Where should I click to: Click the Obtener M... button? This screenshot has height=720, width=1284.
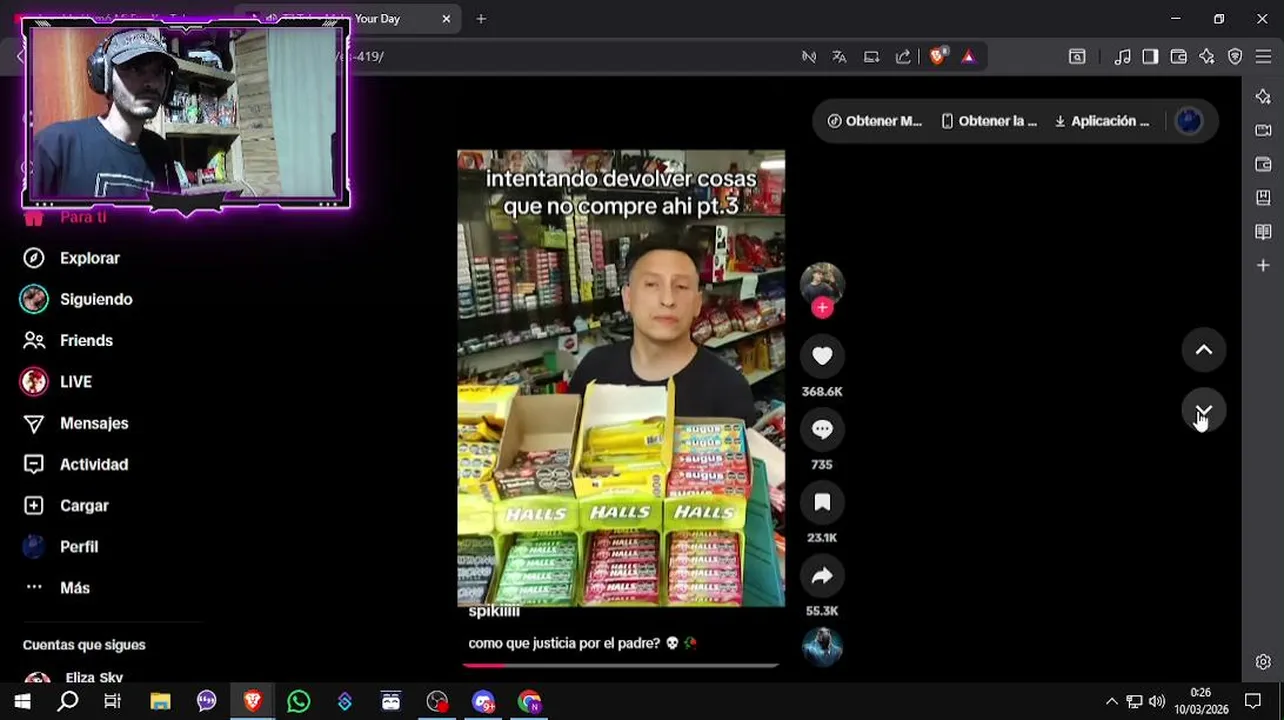point(874,121)
